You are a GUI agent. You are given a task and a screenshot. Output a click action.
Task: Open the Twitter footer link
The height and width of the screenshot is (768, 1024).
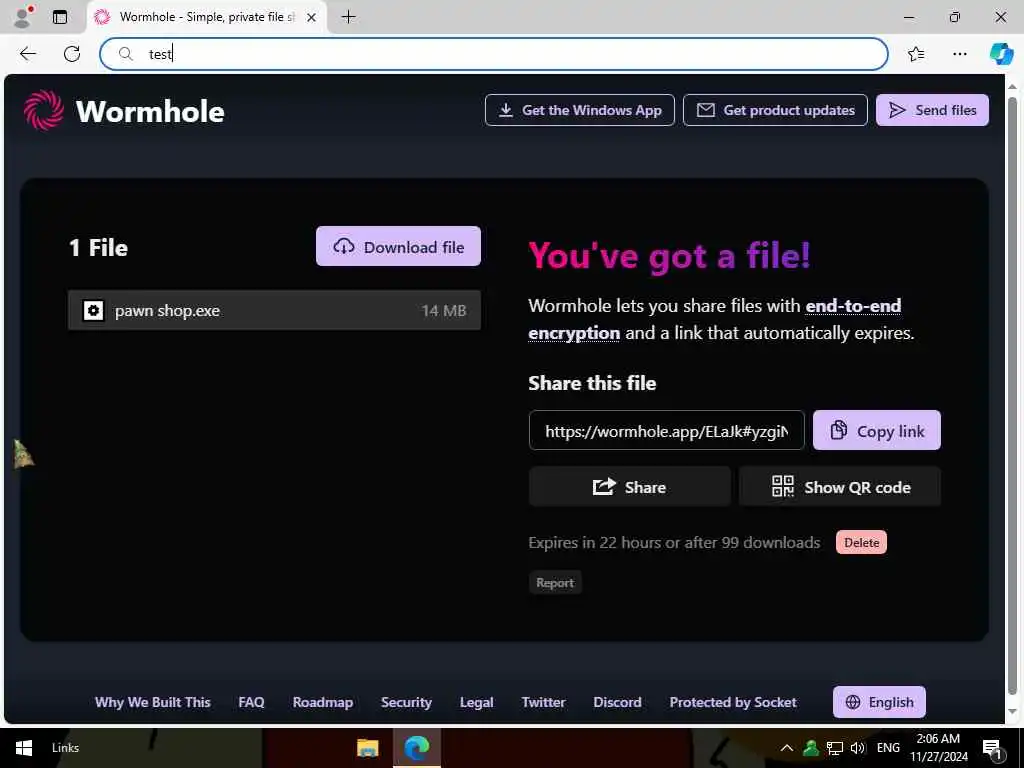pyautogui.click(x=543, y=702)
